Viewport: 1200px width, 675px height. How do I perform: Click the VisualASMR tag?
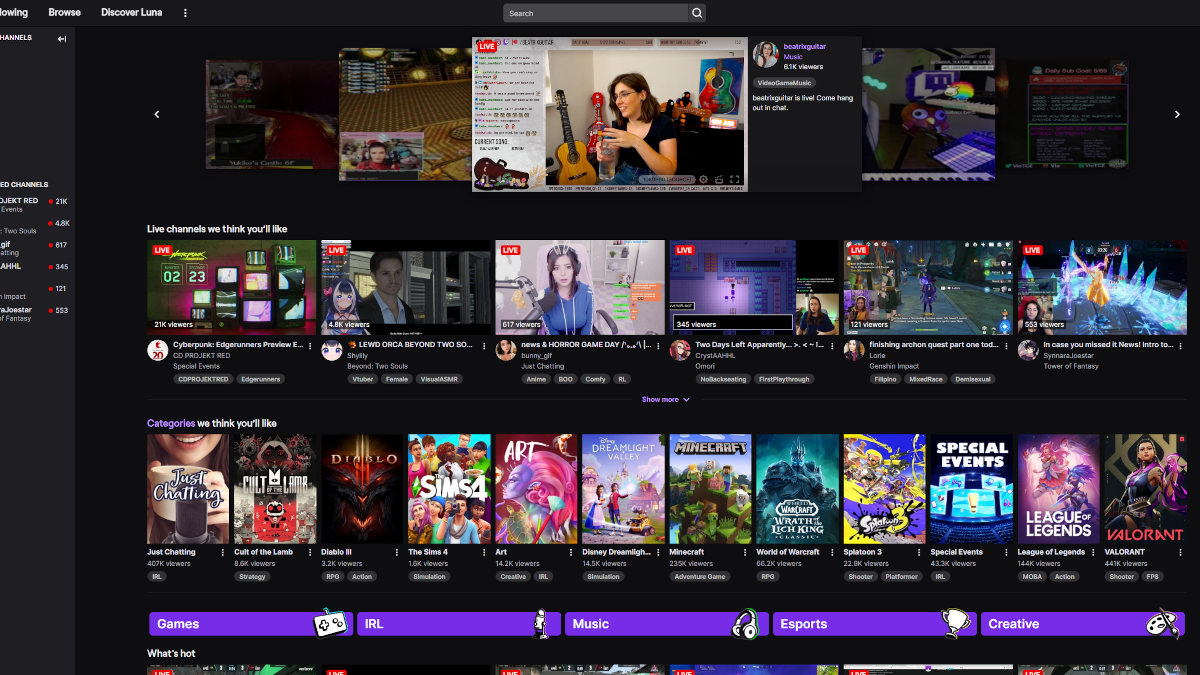[439, 380]
